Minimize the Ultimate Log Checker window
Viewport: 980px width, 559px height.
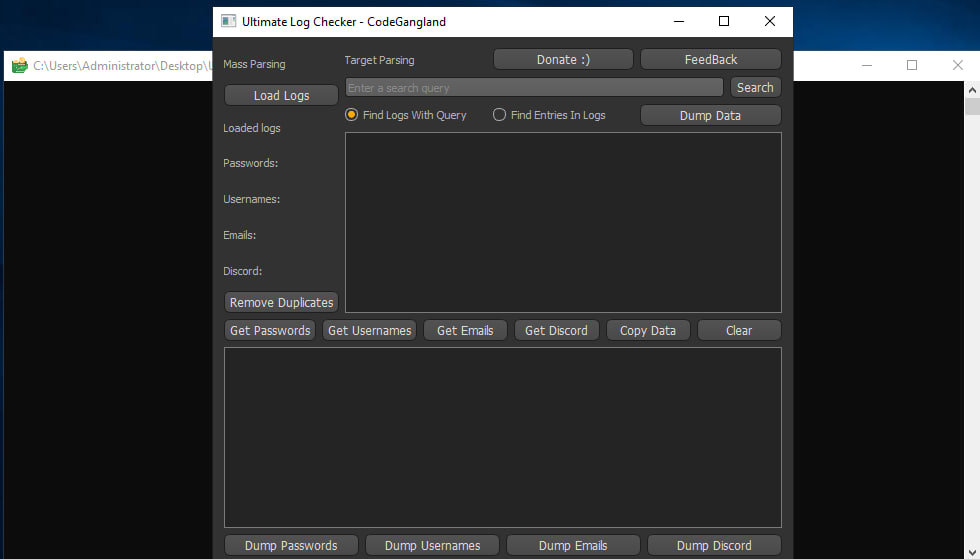tap(679, 21)
